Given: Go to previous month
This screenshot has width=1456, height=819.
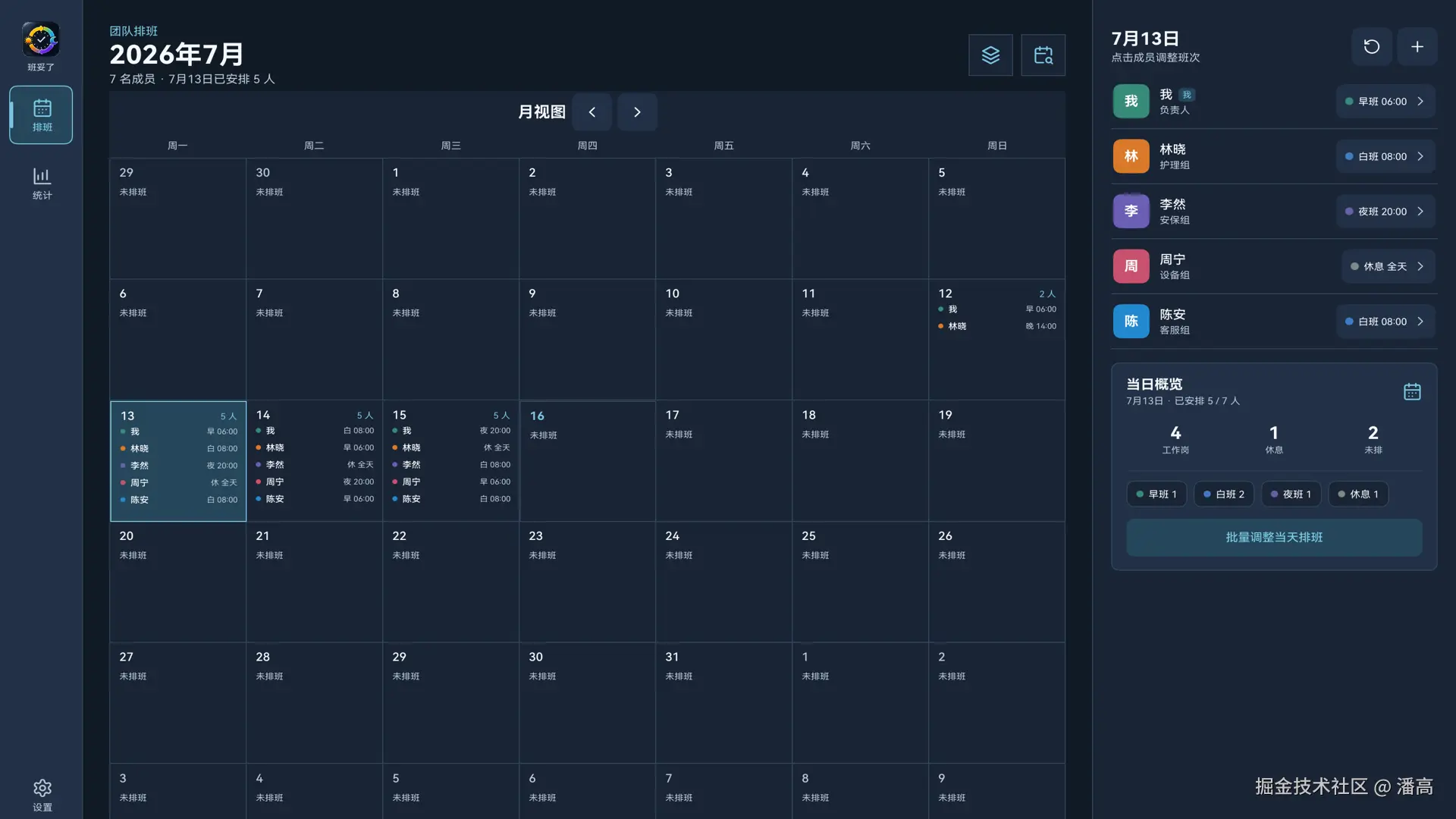Looking at the screenshot, I should 592,112.
